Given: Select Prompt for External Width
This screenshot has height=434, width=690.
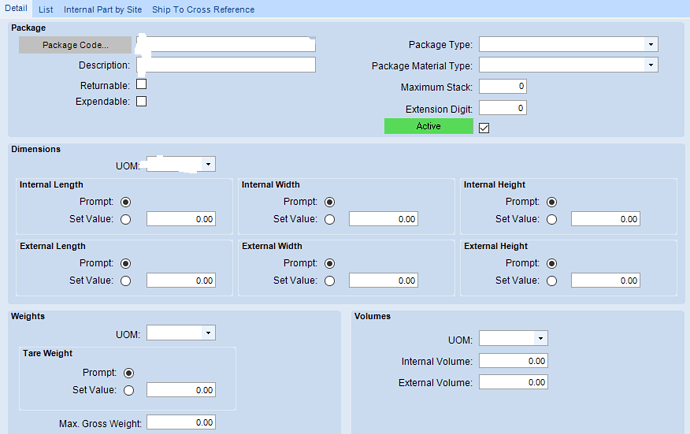Looking at the screenshot, I should [330, 264].
